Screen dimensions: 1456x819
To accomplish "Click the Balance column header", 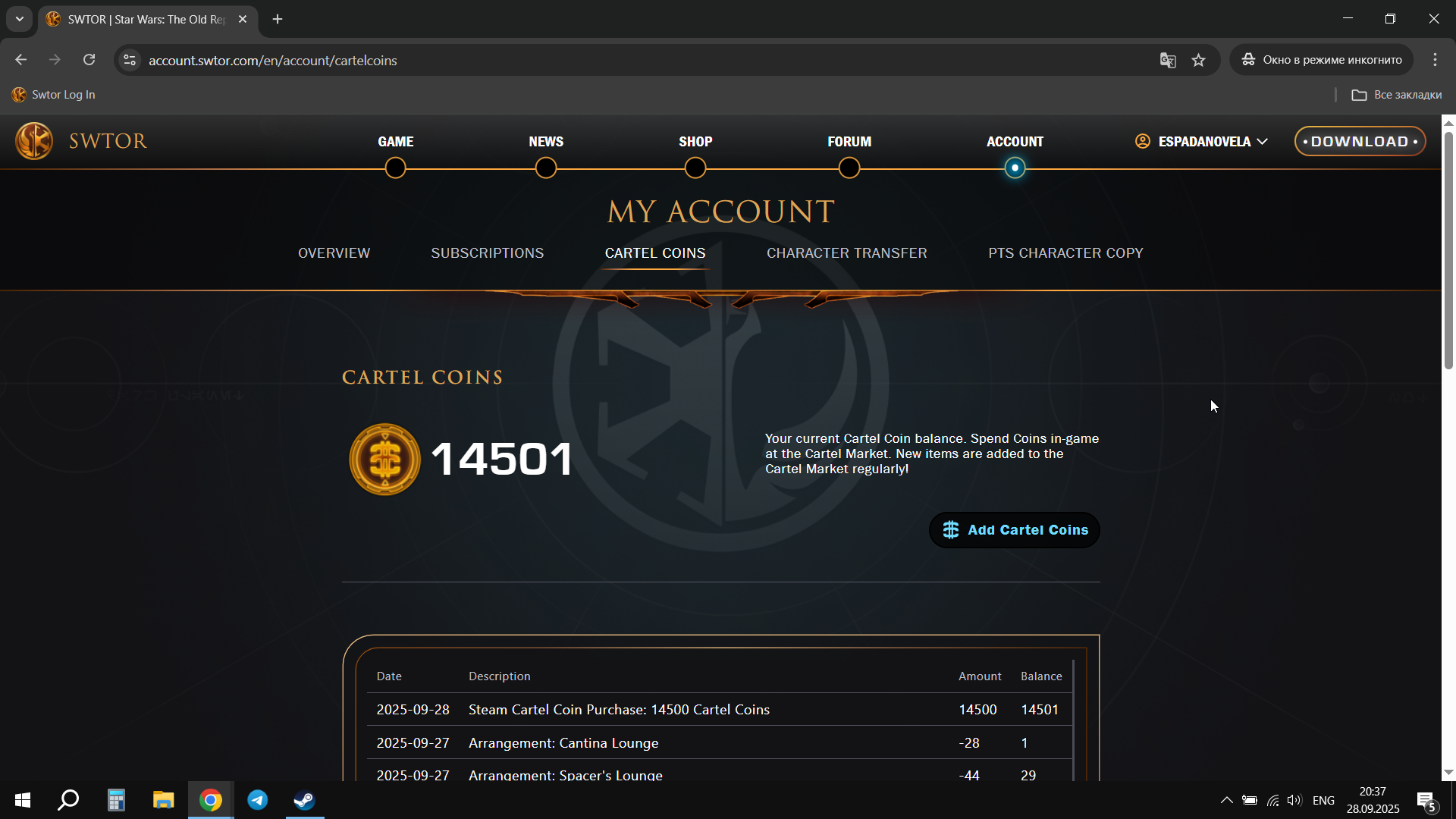I will (x=1041, y=676).
